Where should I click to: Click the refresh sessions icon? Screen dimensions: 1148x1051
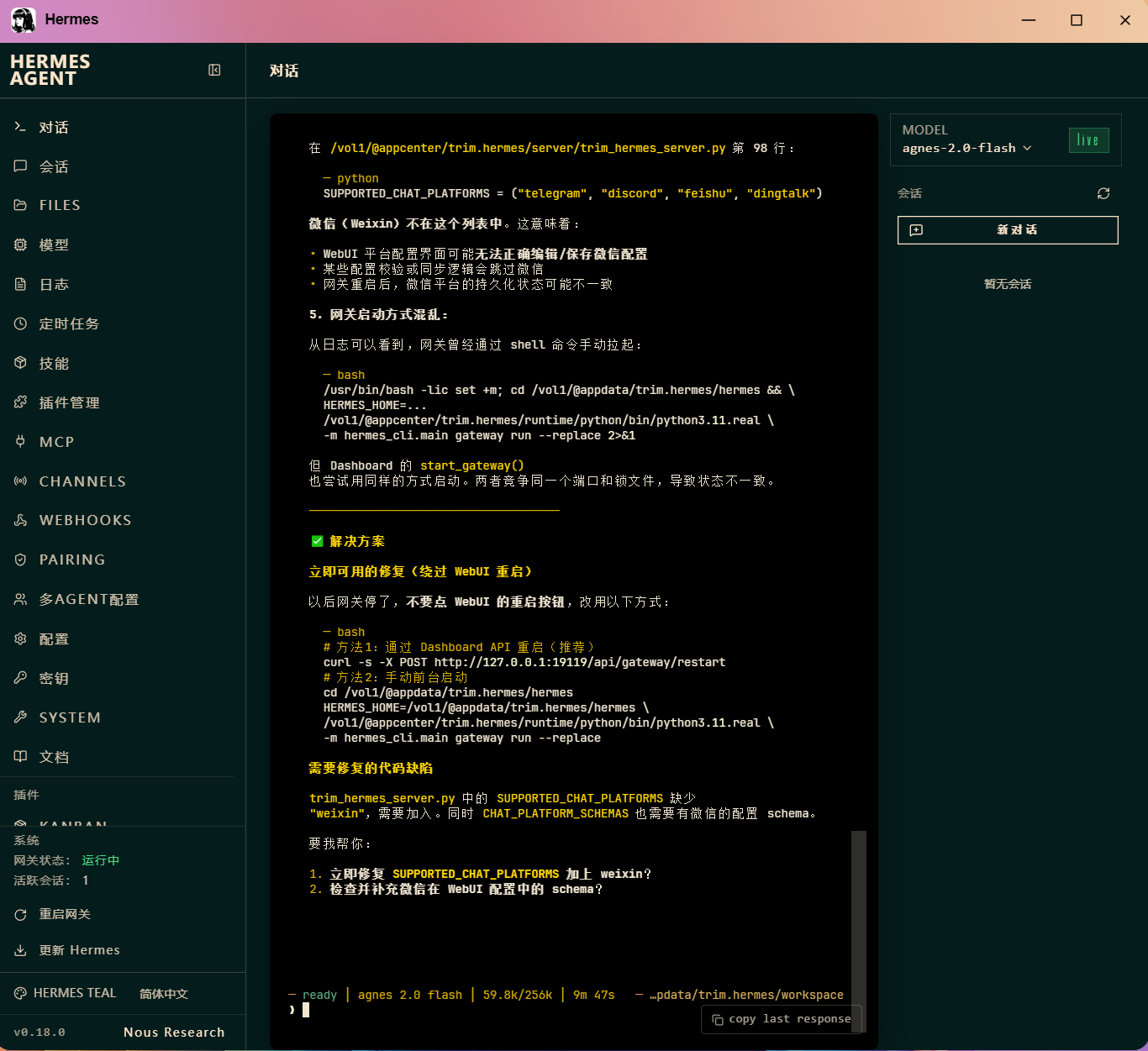[x=1103, y=193]
